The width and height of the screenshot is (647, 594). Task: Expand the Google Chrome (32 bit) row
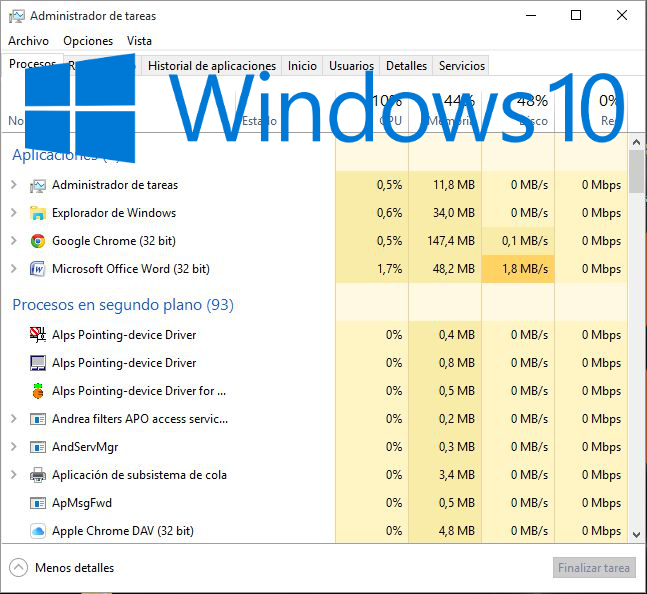pos(14,241)
